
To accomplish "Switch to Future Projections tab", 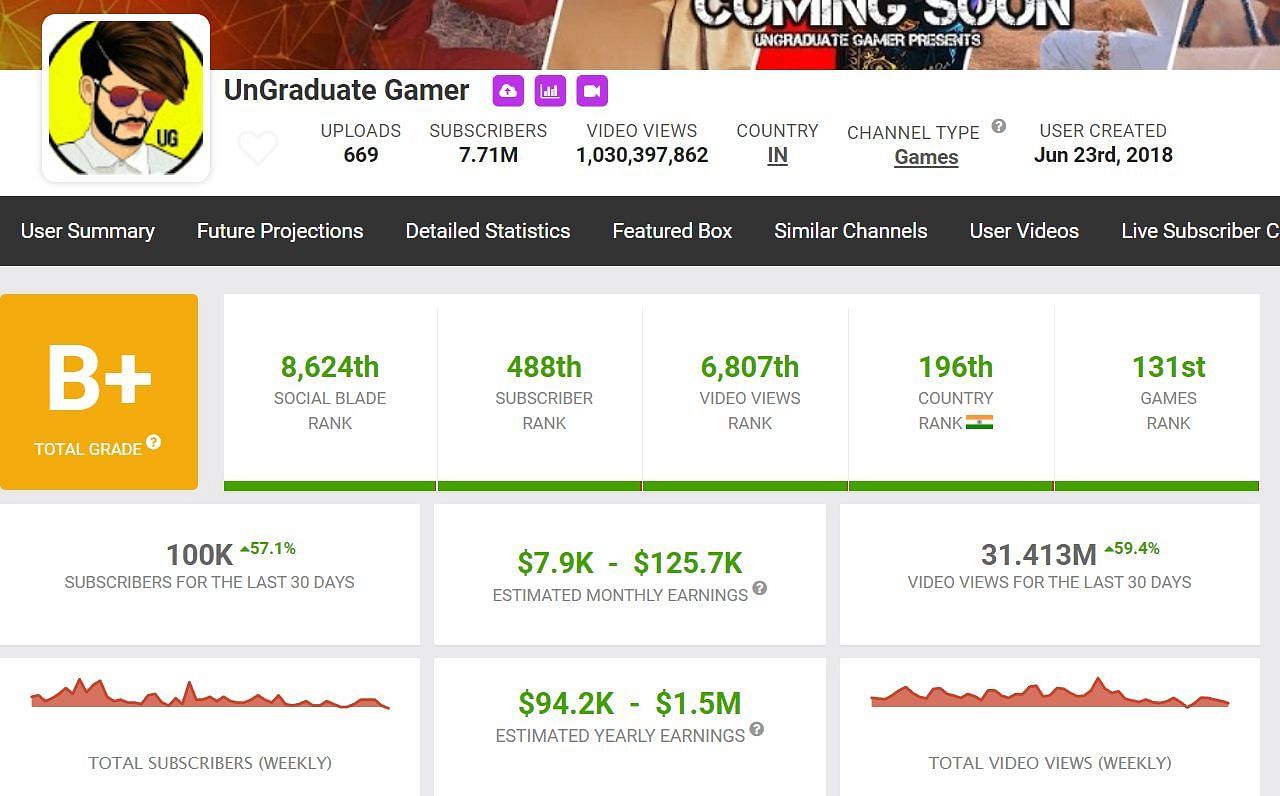I will click(280, 231).
